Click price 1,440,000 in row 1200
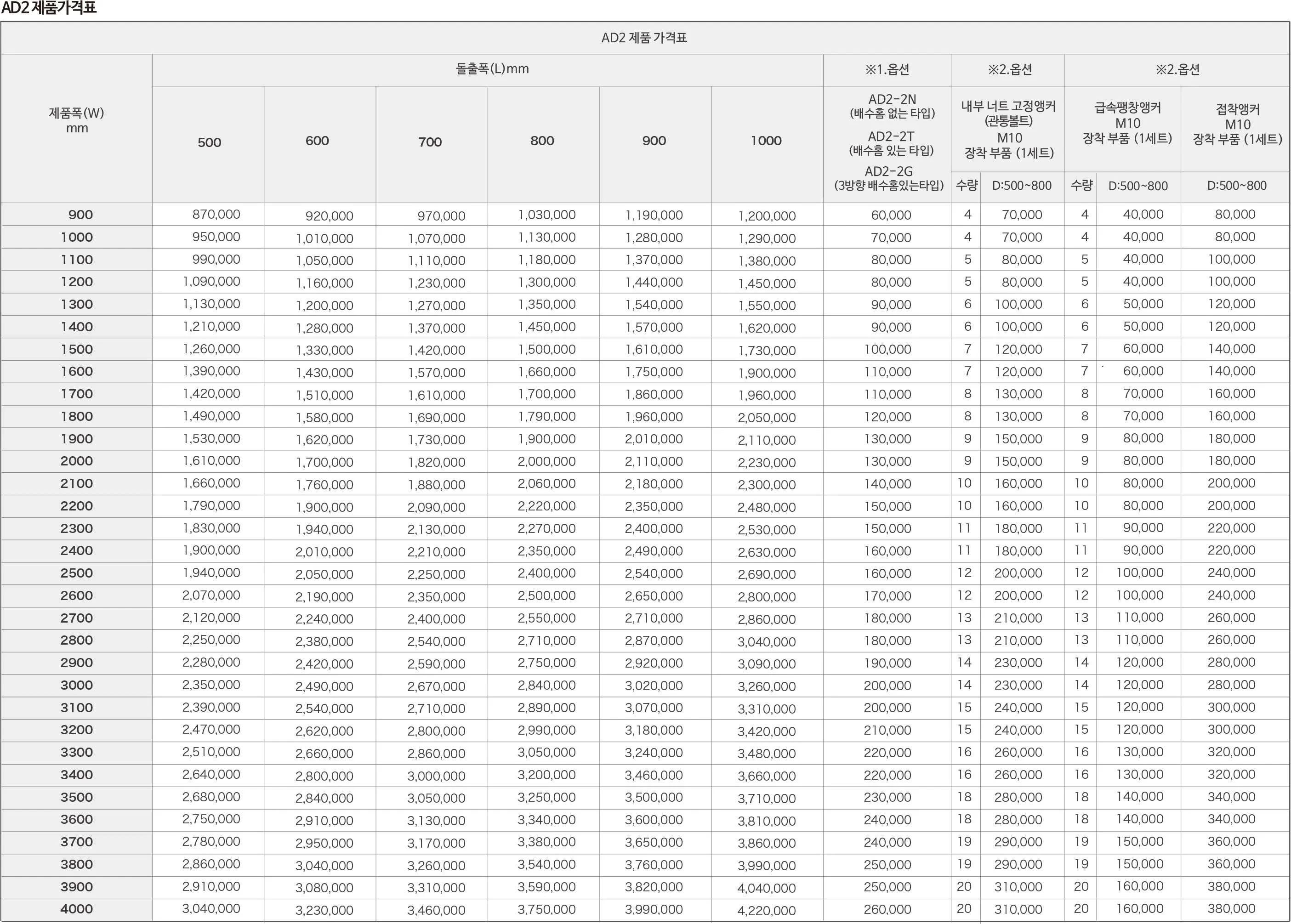1291x924 pixels. pyautogui.click(x=654, y=283)
